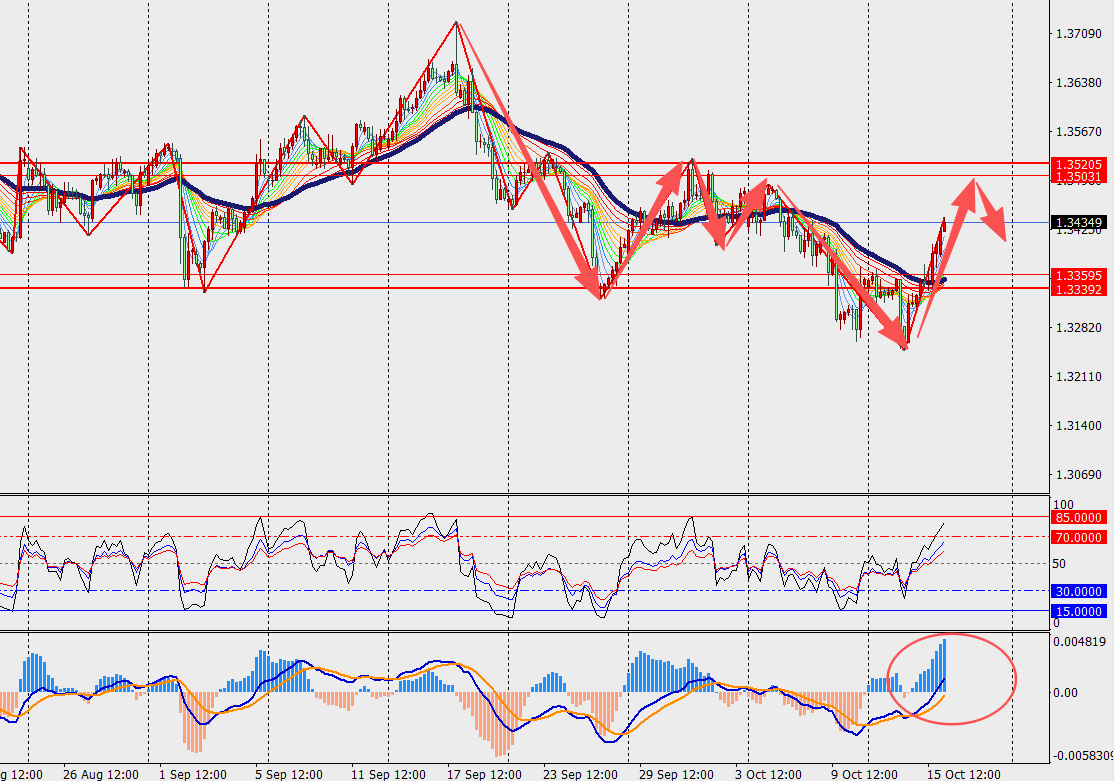Click the 1.33392 support level label
The width and height of the screenshot is (1114, 781).
(1078, 289)
